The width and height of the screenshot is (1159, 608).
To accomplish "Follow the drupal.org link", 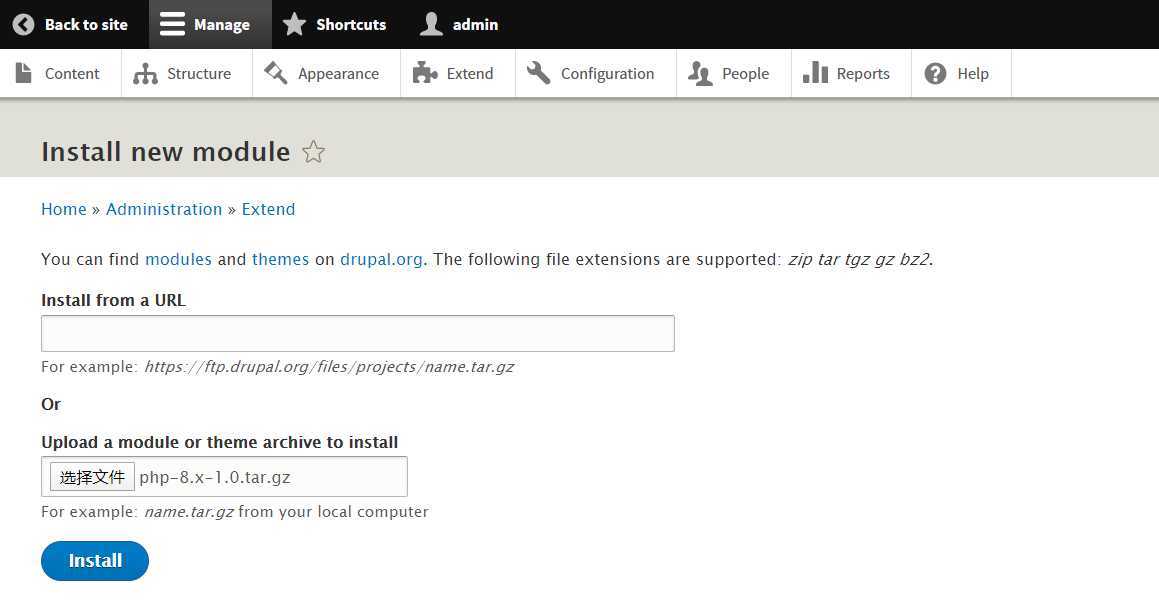I will point(381,259).
